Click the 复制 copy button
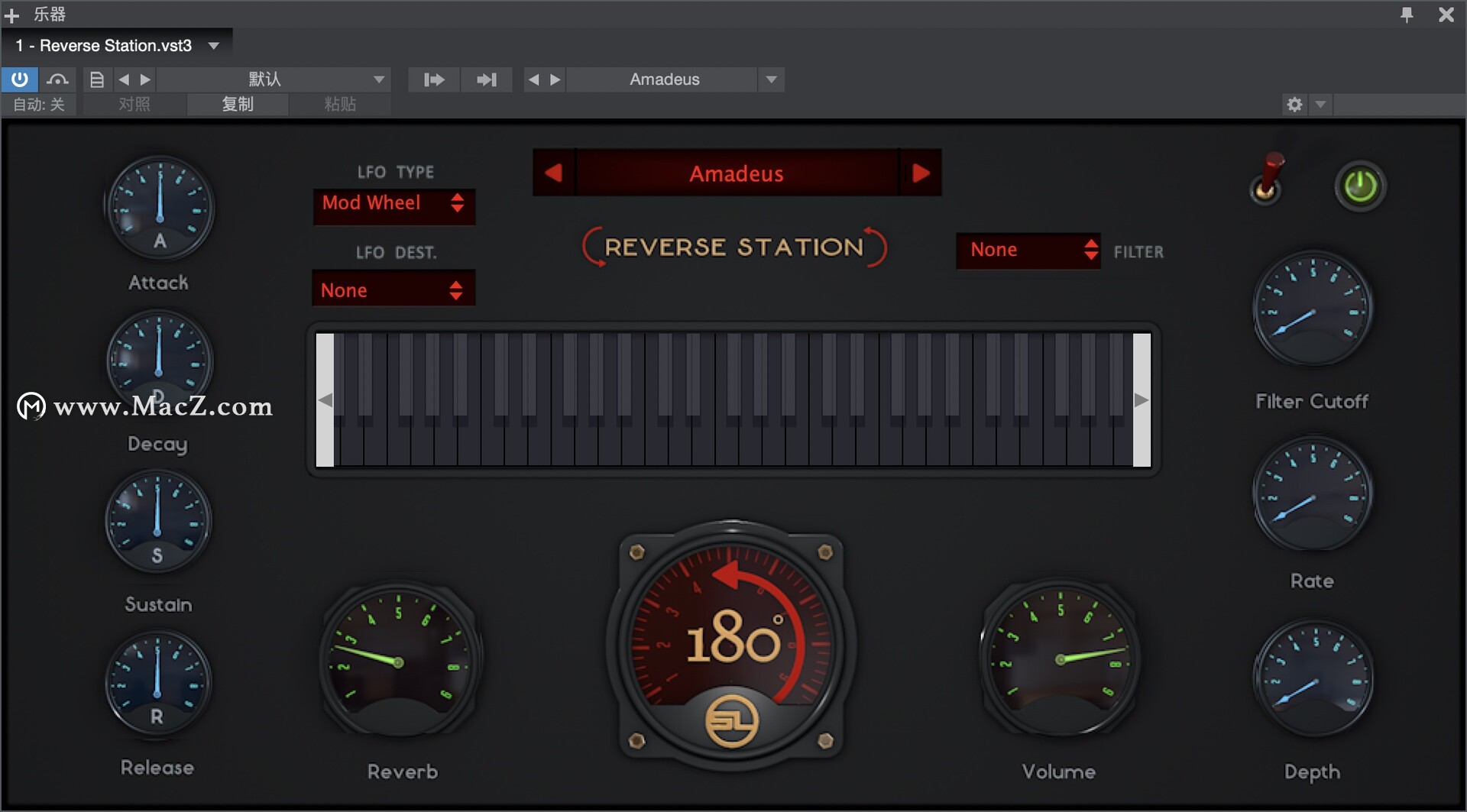1467x812 pixels. [x=238, y=104]
